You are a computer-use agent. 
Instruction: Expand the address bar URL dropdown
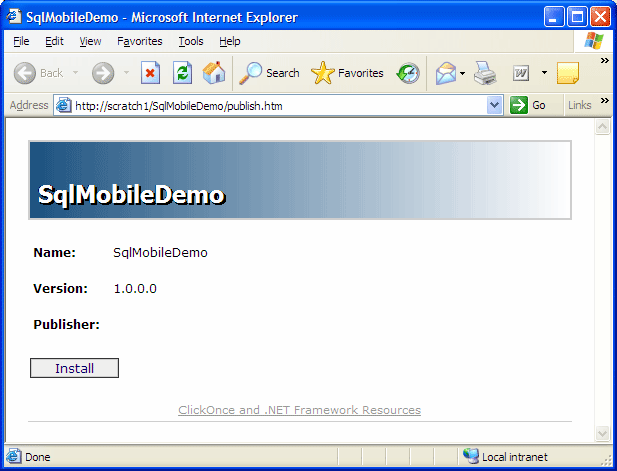point(495,105)
